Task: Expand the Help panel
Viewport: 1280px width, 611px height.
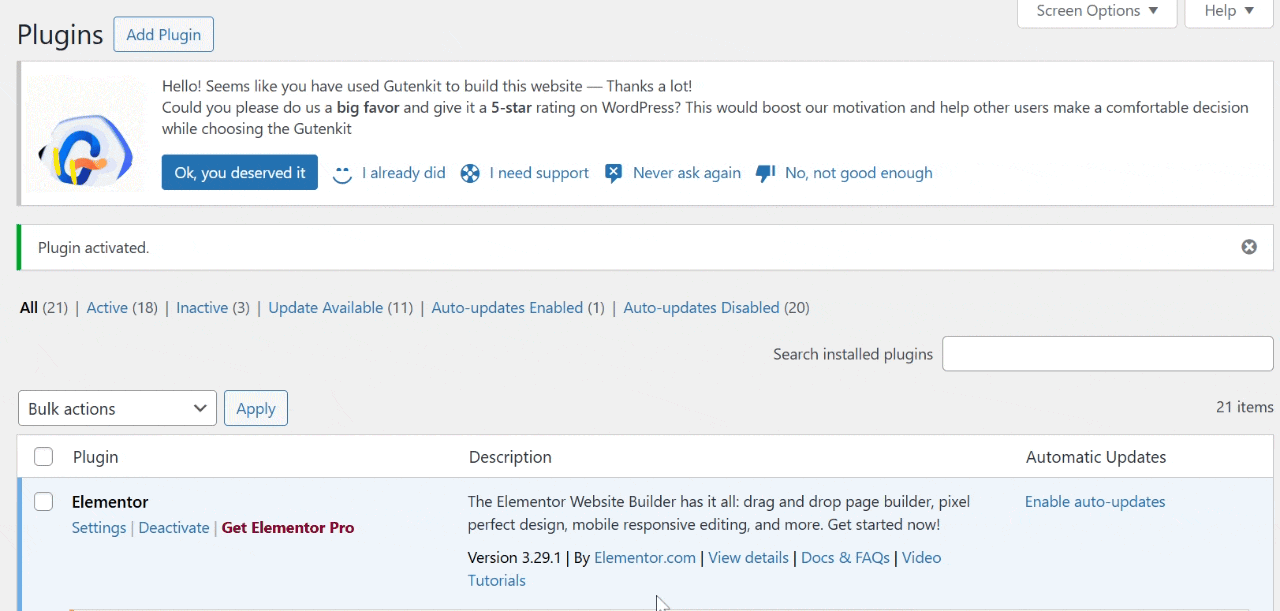Action: (x=1228, y=11)
